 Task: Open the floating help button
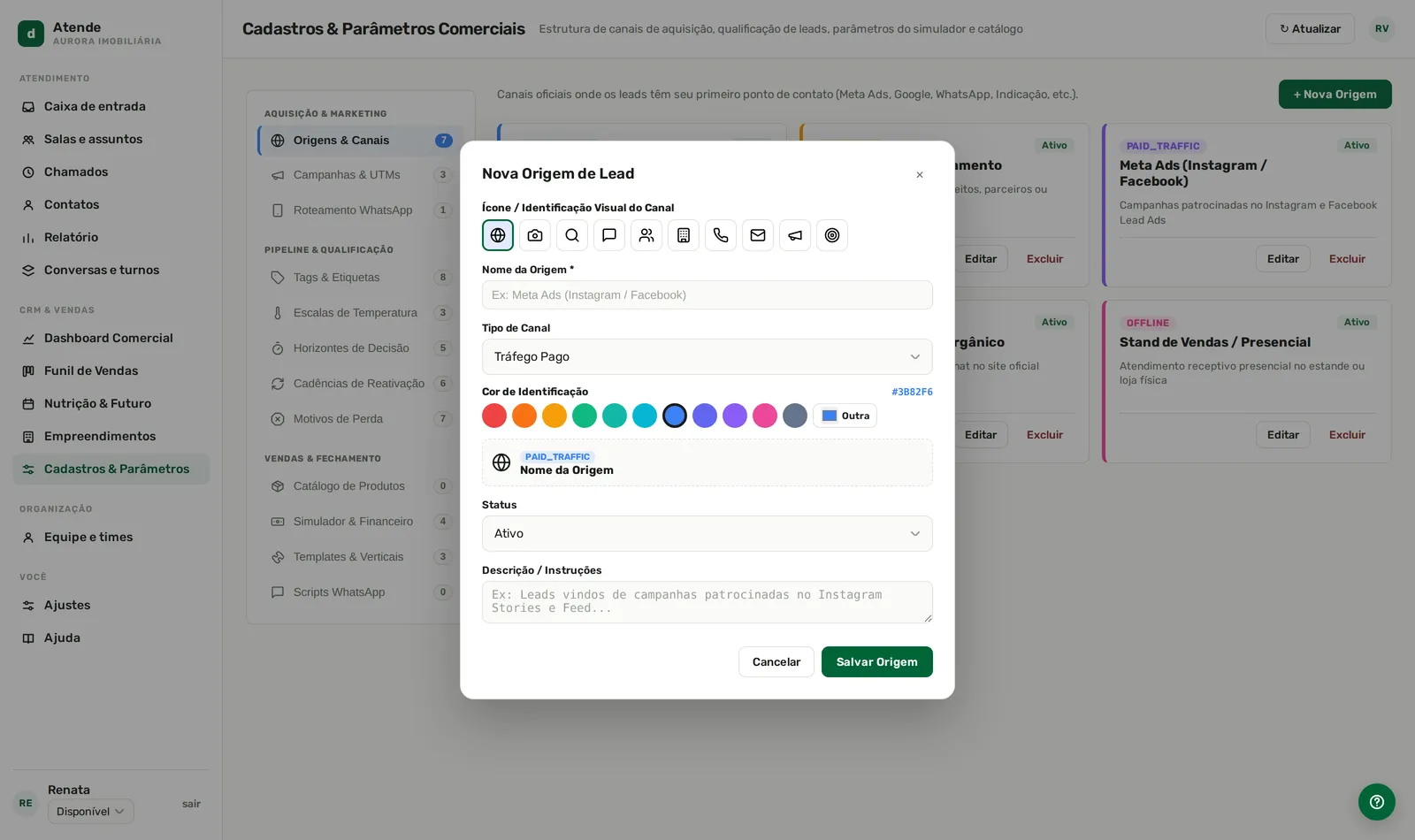coord(1377,802)
